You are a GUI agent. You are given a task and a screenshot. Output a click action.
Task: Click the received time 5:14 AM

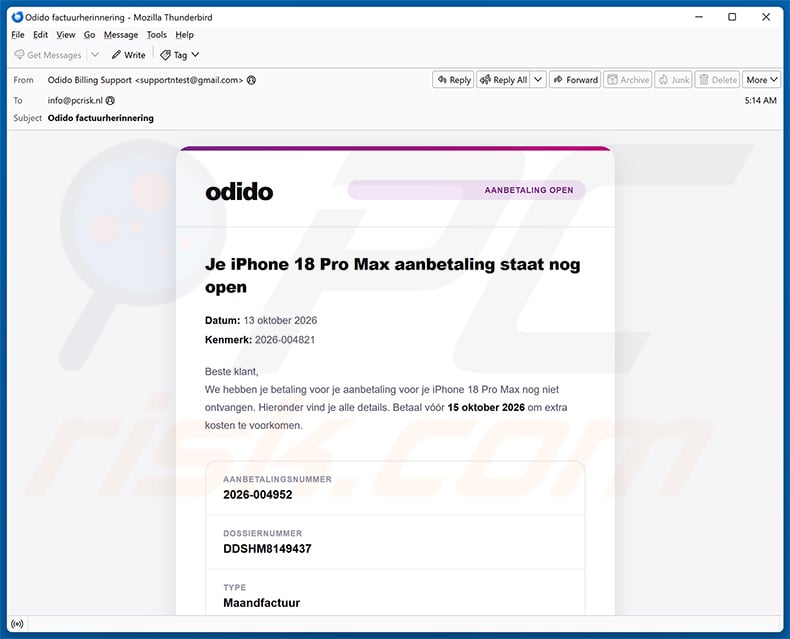[760, 100]
